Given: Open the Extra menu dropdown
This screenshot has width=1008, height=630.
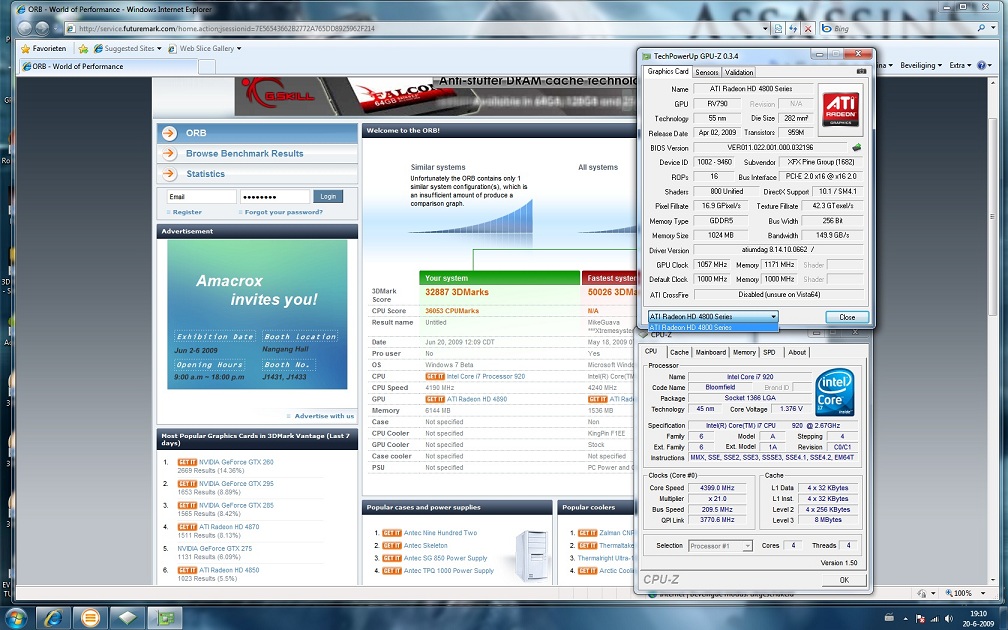Looking at the screenshot, I should (x=960, y=65).
